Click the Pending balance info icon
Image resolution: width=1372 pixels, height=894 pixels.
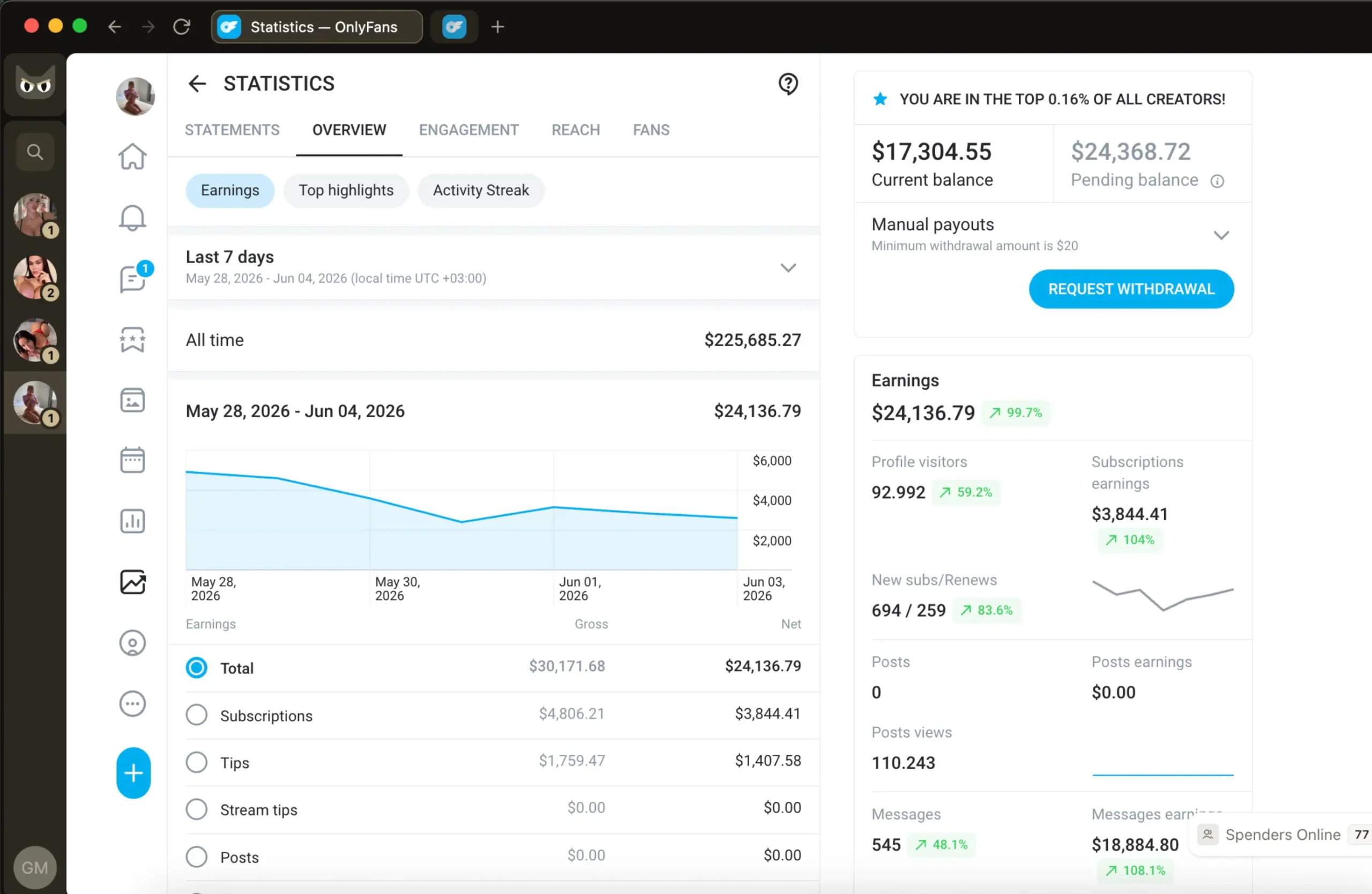[1217, 182]
